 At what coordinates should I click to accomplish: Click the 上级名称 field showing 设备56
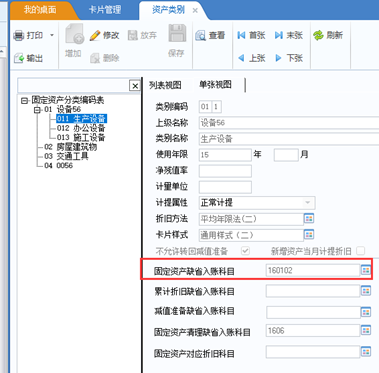point(289,123)
